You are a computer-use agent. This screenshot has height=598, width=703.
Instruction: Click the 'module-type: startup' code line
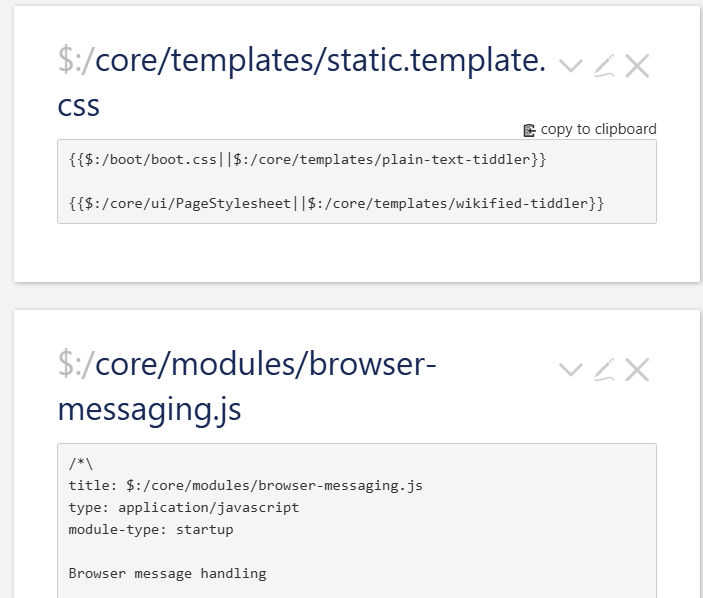tap(150, 529)
